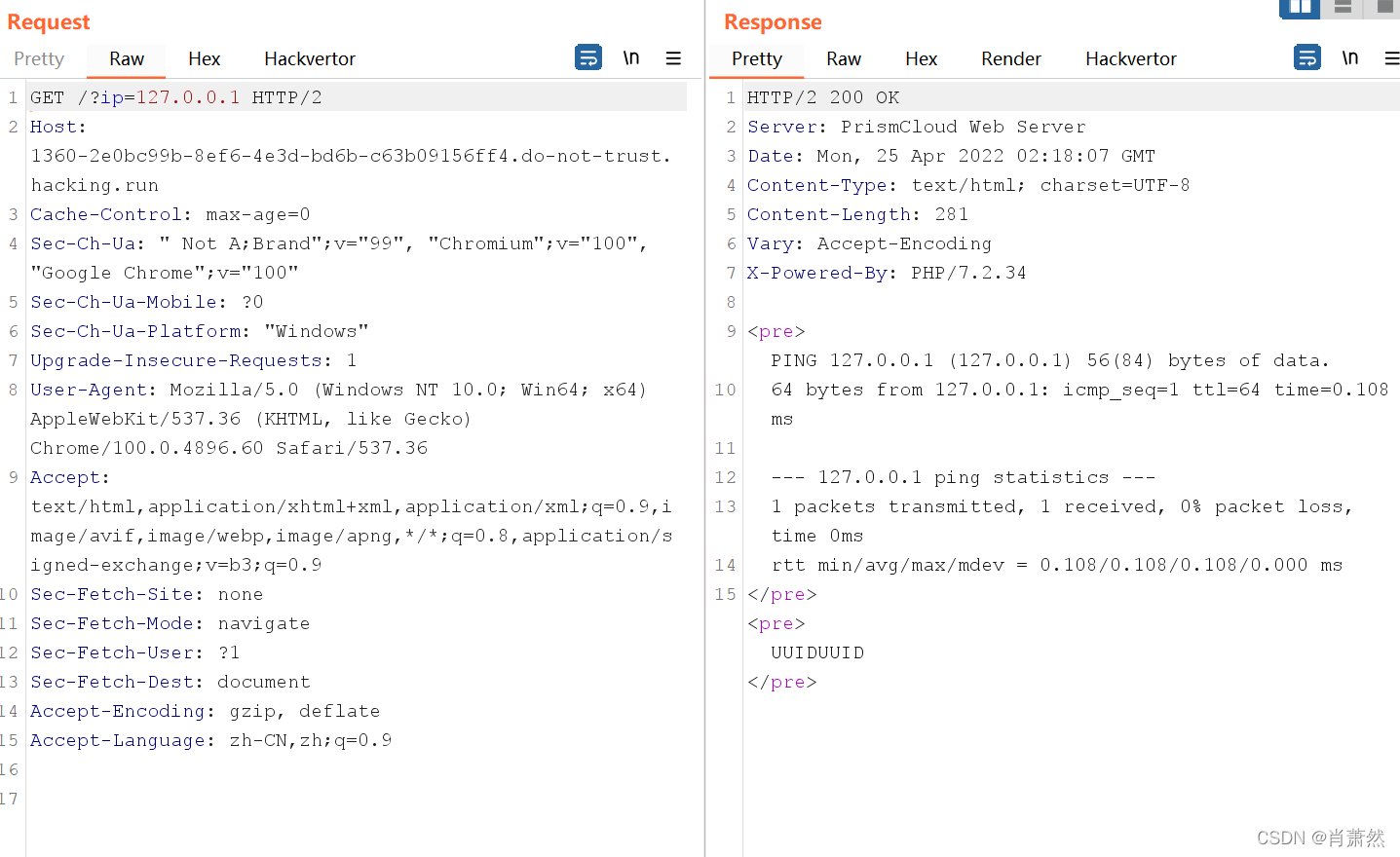Select the top-bottom split layout icon
This screenshot has width=1400, height=857.
tap(1343, 8)
